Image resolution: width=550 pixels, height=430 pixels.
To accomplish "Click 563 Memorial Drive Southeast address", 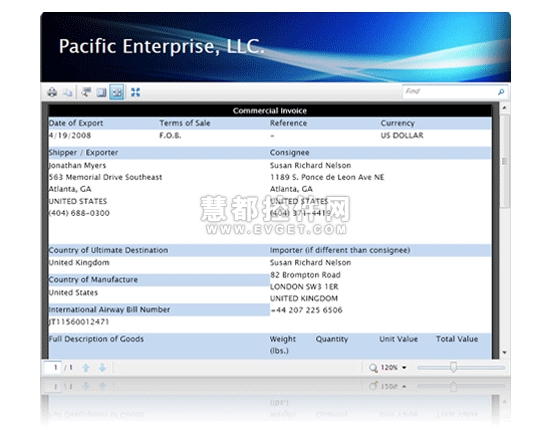I will (105, 177).
